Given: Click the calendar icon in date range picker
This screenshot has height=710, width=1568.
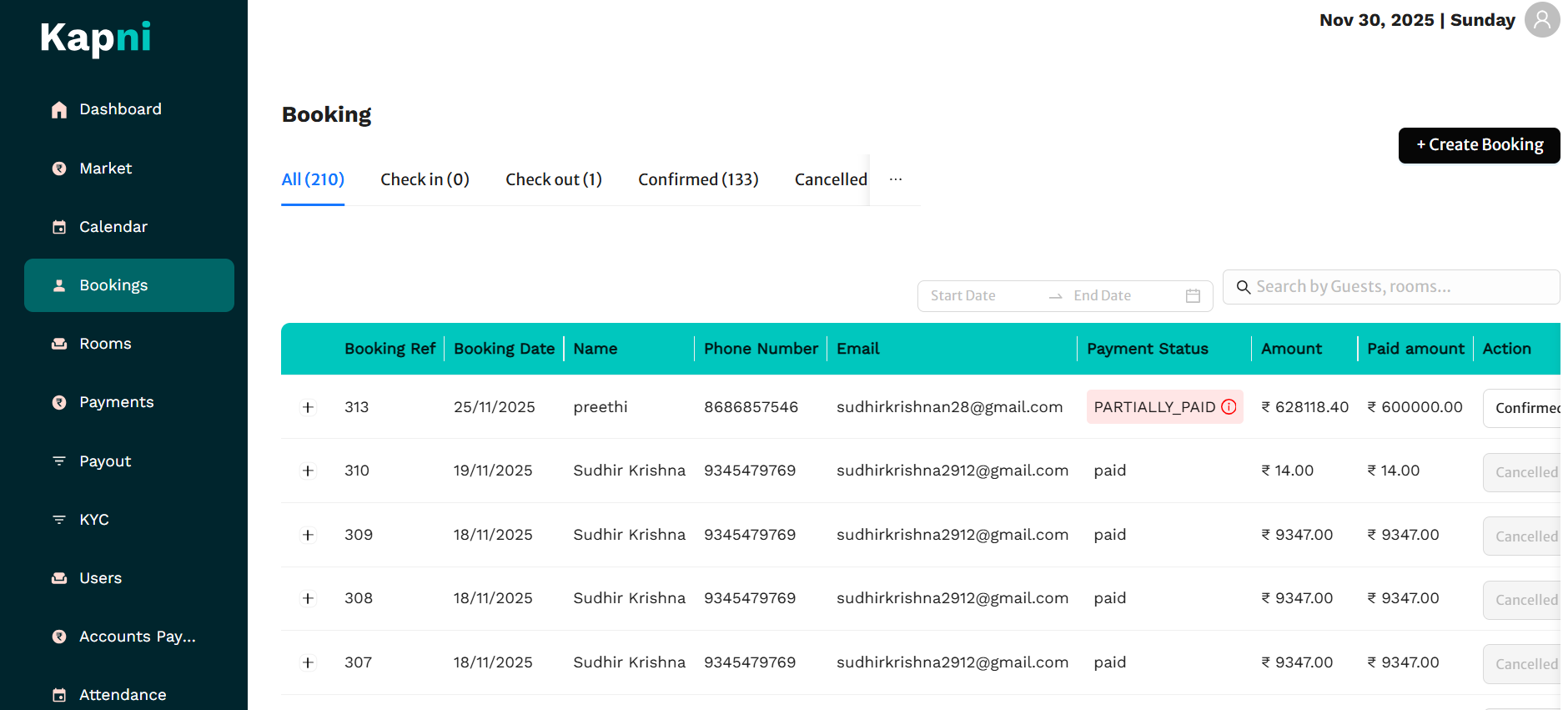Looking at the screenshot, I should (x=1193, y=296).
